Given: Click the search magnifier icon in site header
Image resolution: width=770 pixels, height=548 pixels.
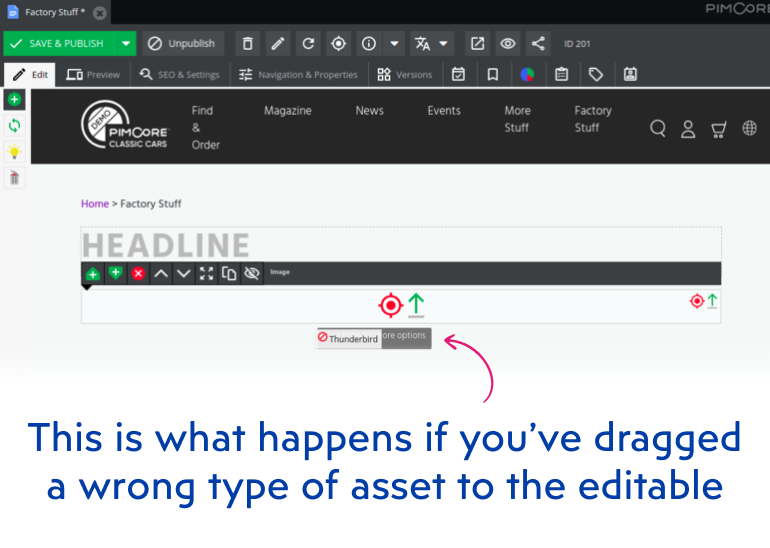Looking at the screenshot, I should 658,129.
